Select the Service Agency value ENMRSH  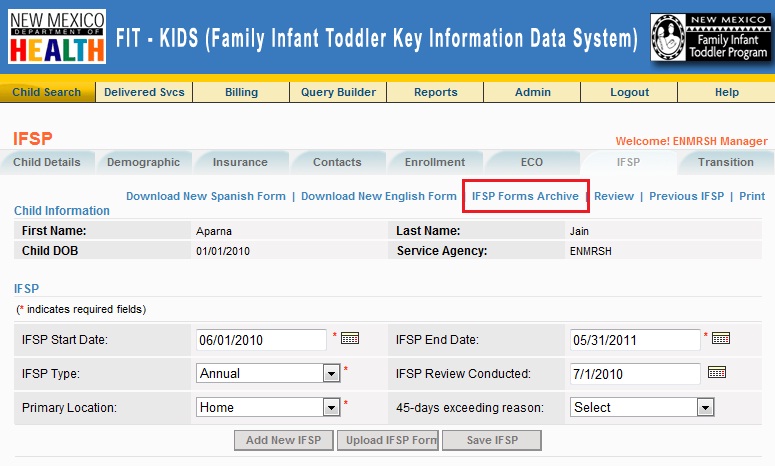pos(591,251)
